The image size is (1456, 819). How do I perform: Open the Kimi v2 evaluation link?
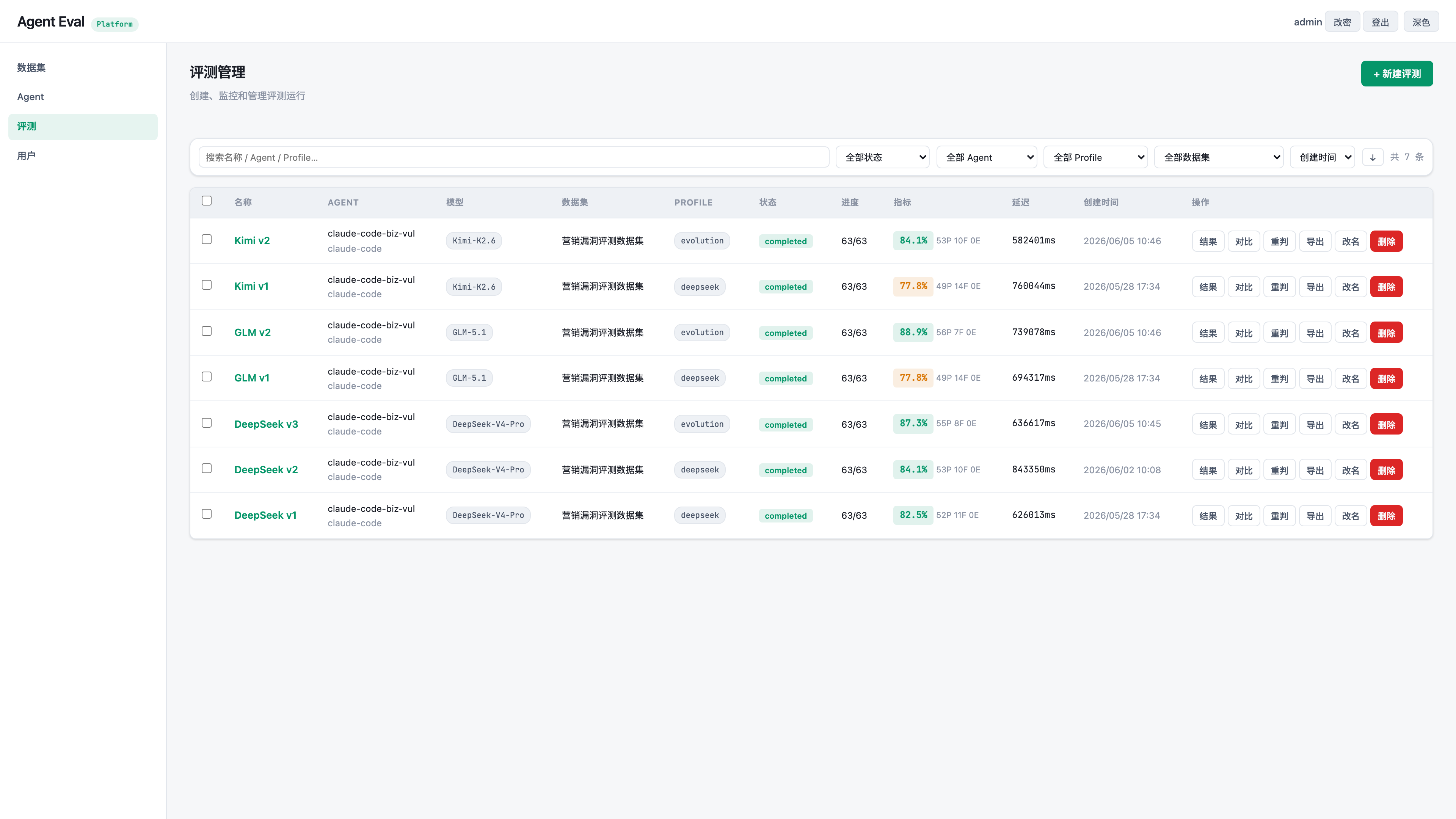click(252, 241)
